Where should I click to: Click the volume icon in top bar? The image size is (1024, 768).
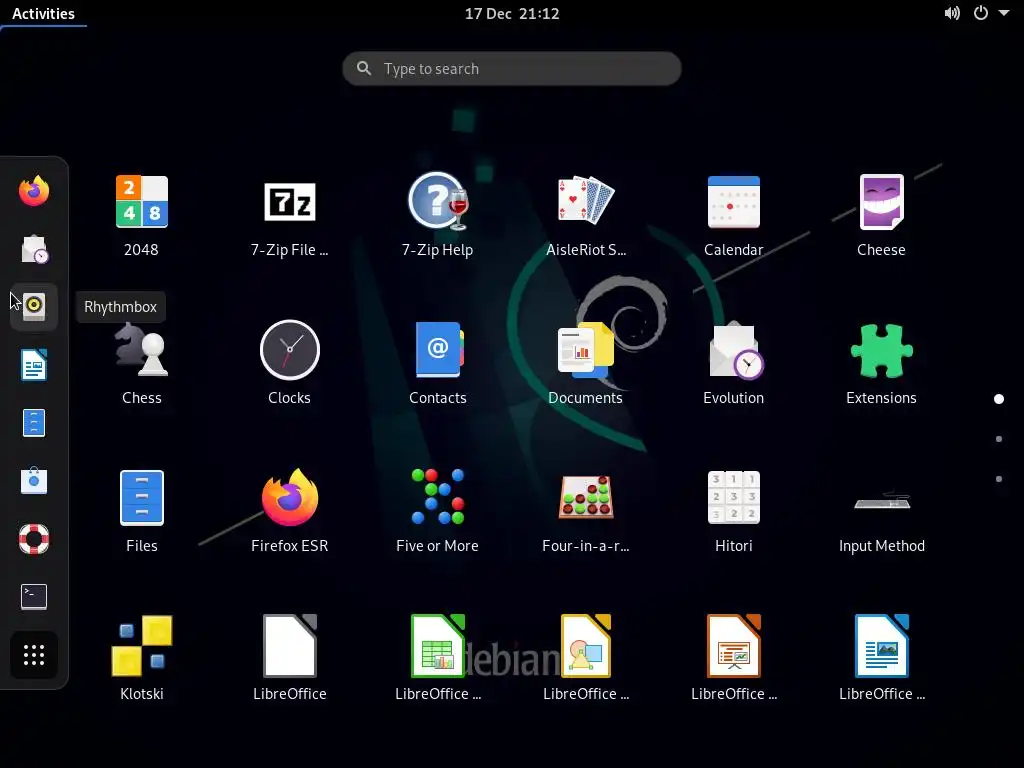click(x=952, y=13)
